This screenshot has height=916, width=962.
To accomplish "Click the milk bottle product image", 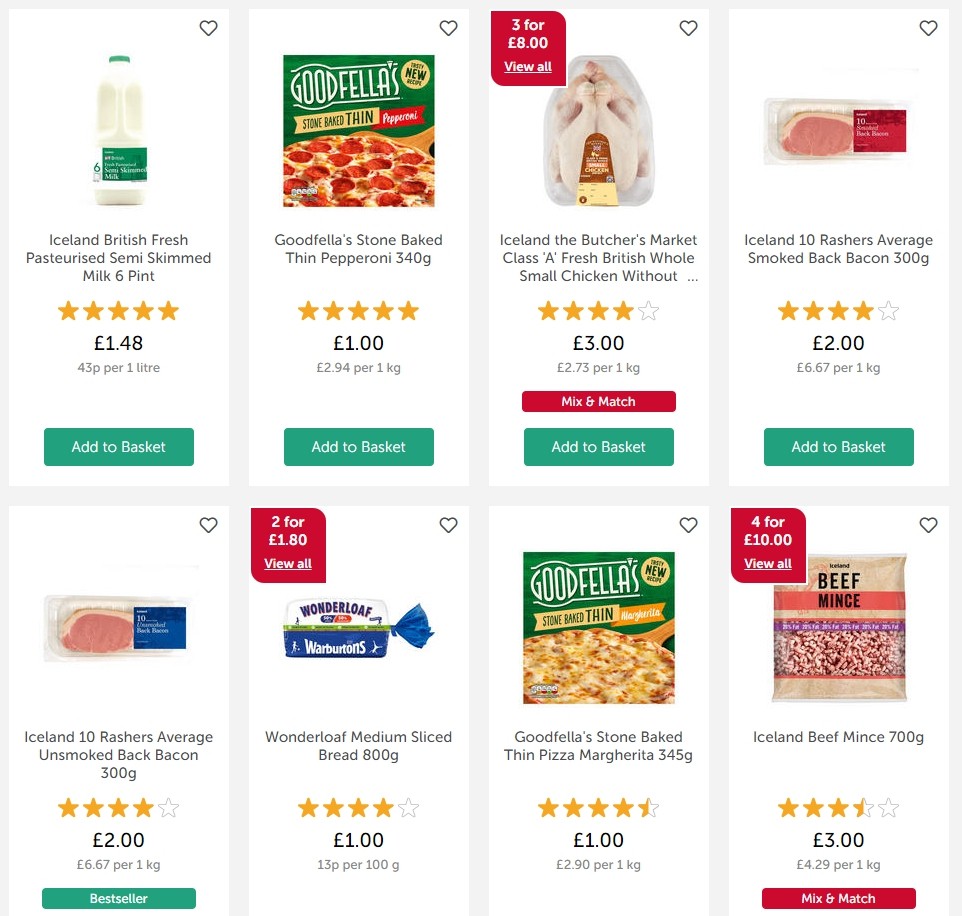I will click(118, 130).
